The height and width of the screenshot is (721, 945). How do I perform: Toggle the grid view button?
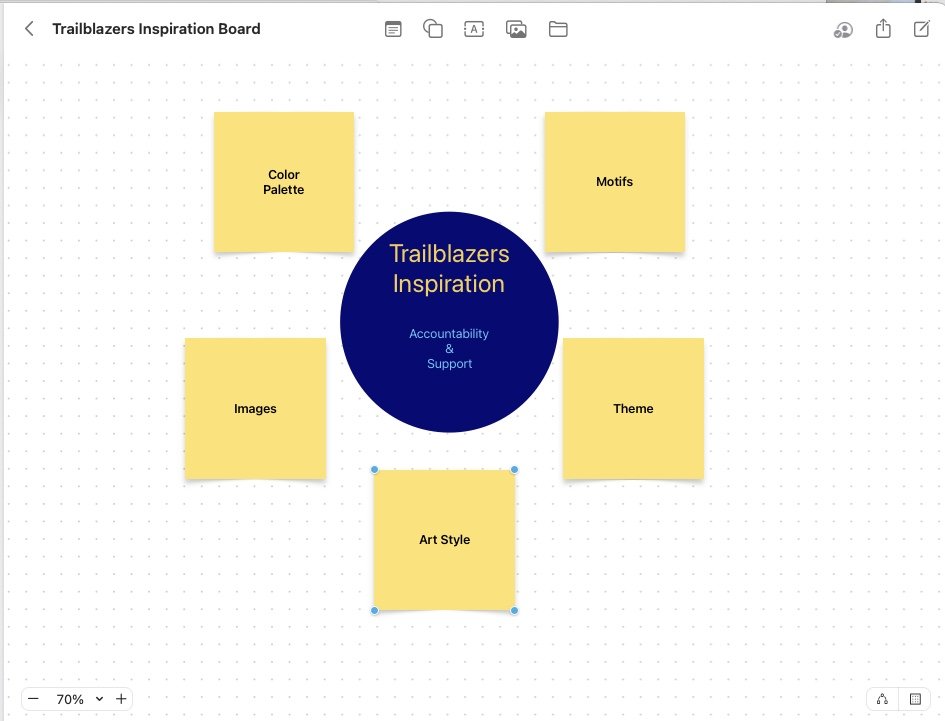click(x=915, y=699)
